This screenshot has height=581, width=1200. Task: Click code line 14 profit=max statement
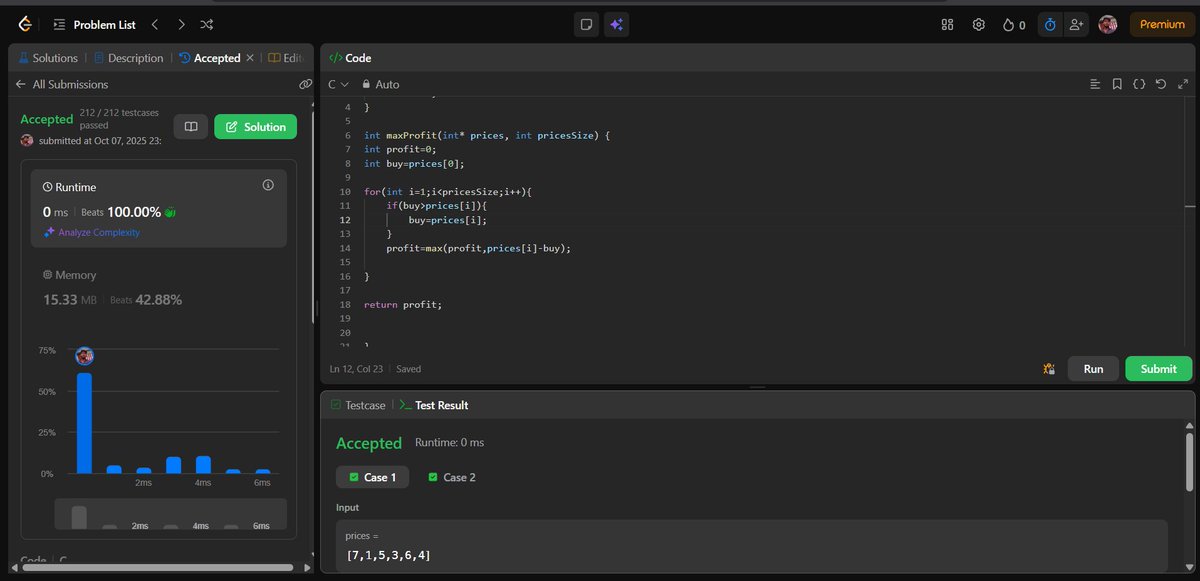click(x=478, y=247)
